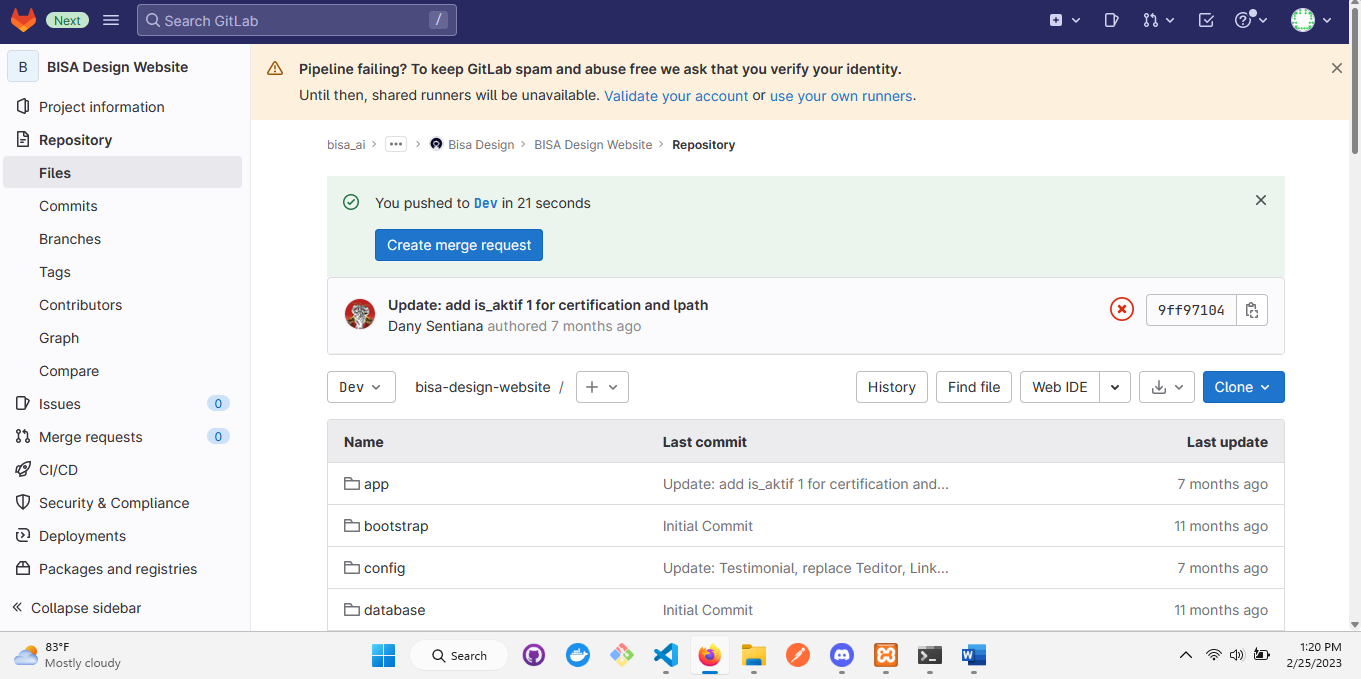Open BISA Design Website breadcrumb

(x=593, y=145)
